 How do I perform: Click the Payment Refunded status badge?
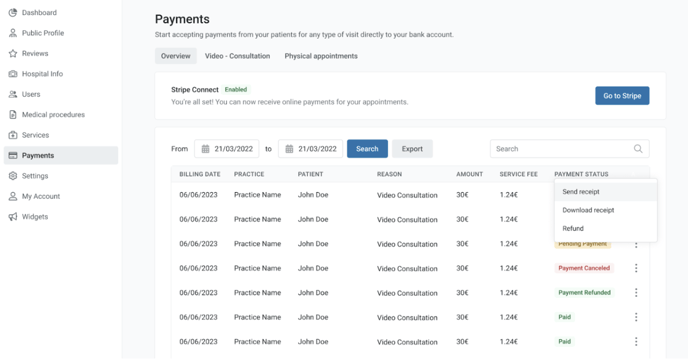point(584,293)
